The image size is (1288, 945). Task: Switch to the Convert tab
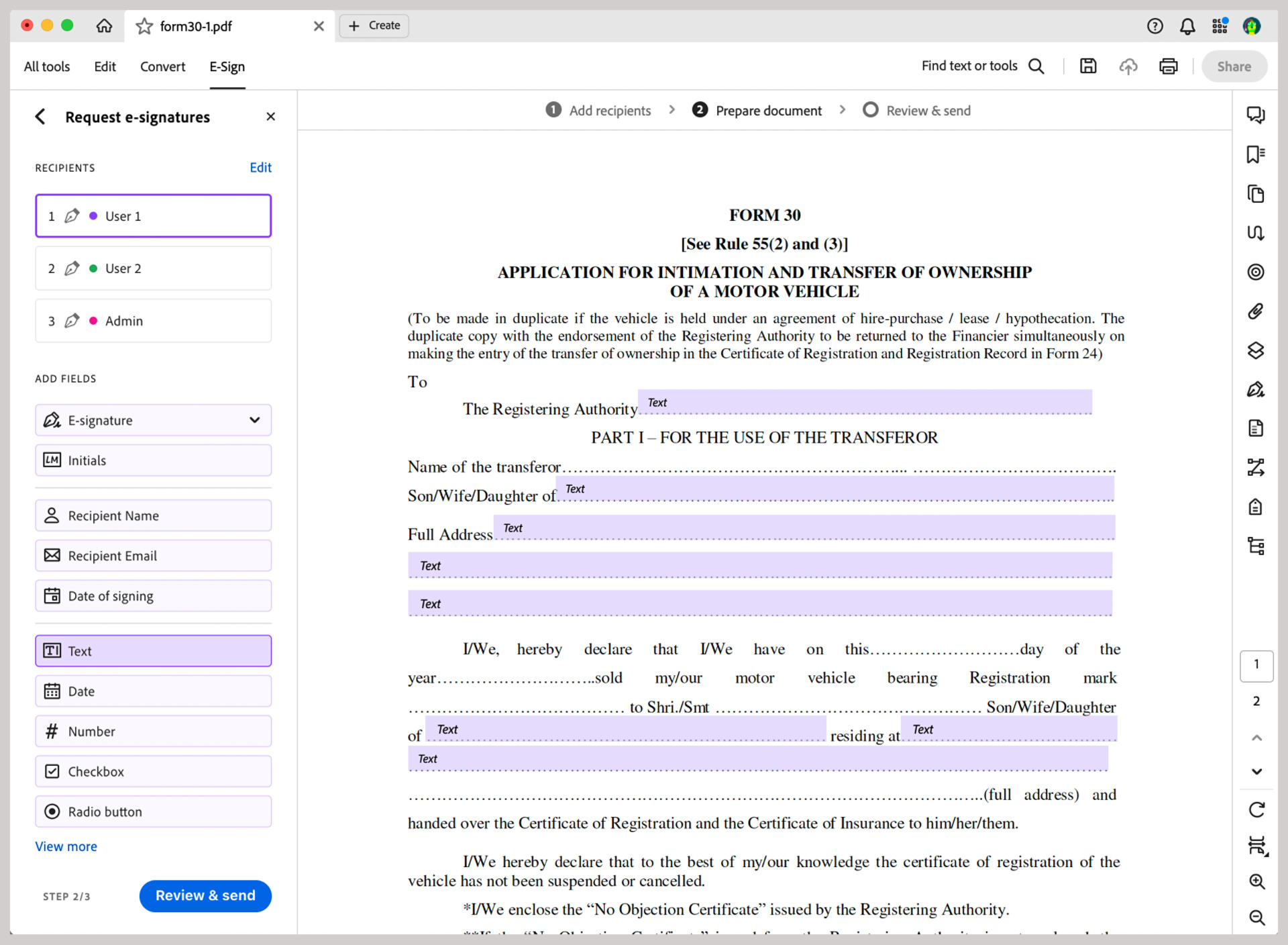pyautogui.click(x=162, y=66)
